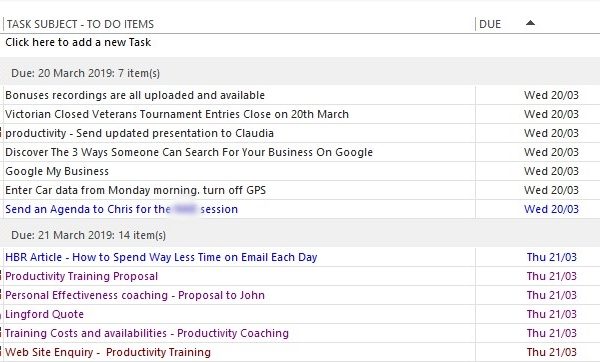Click here to add a new Task
Viewport: 600px width, 362px height.
point(78,42)
